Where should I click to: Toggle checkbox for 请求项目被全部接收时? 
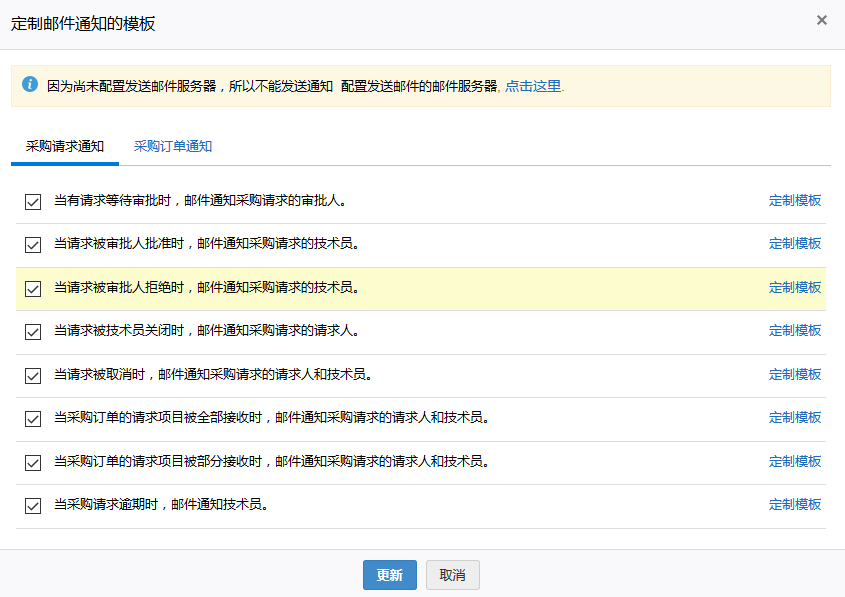click(x=33, y=418)
